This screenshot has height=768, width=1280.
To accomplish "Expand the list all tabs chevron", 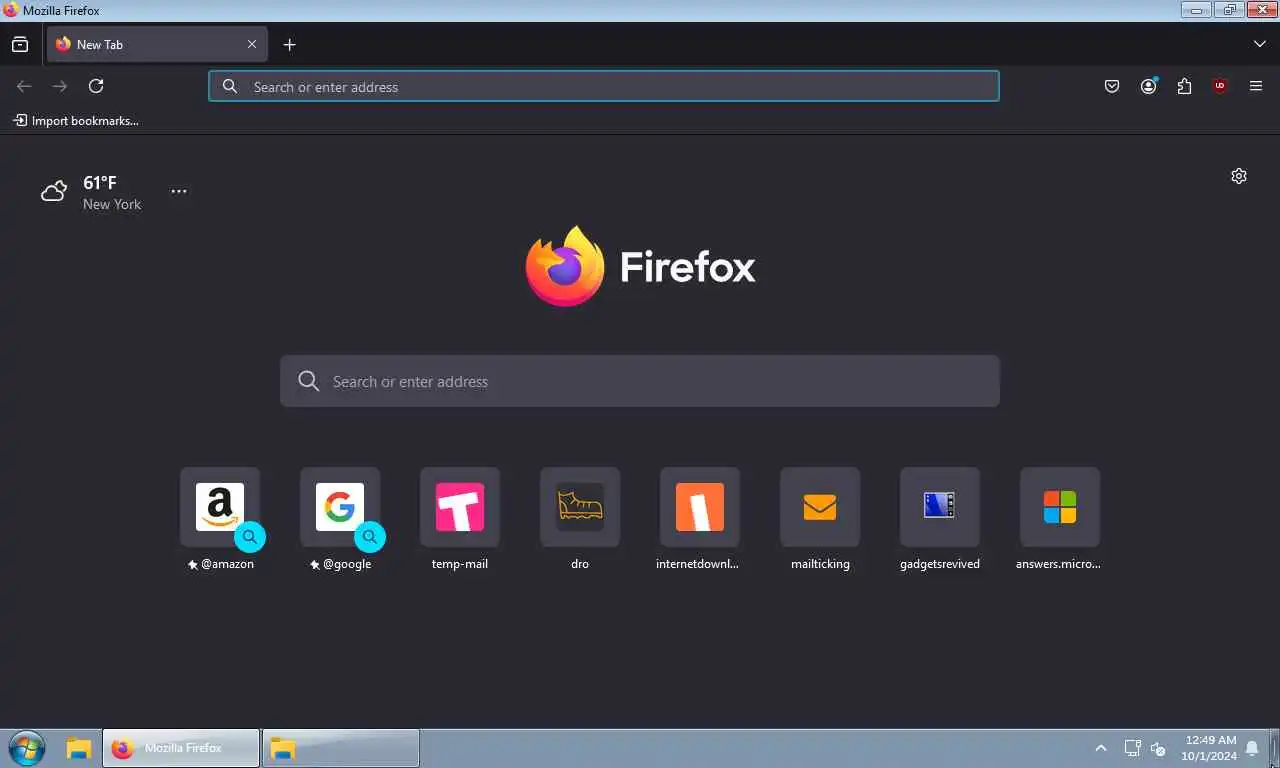I will (x=1259, y=44).
